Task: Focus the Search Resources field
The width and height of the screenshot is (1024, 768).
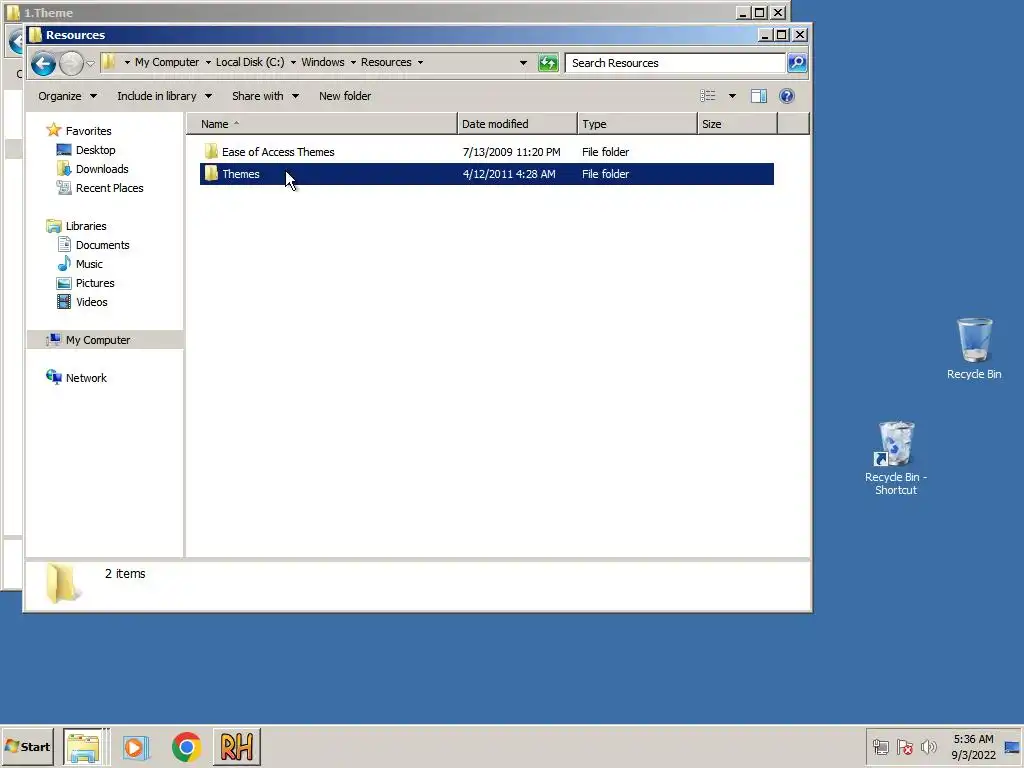Action: (675, 63)
